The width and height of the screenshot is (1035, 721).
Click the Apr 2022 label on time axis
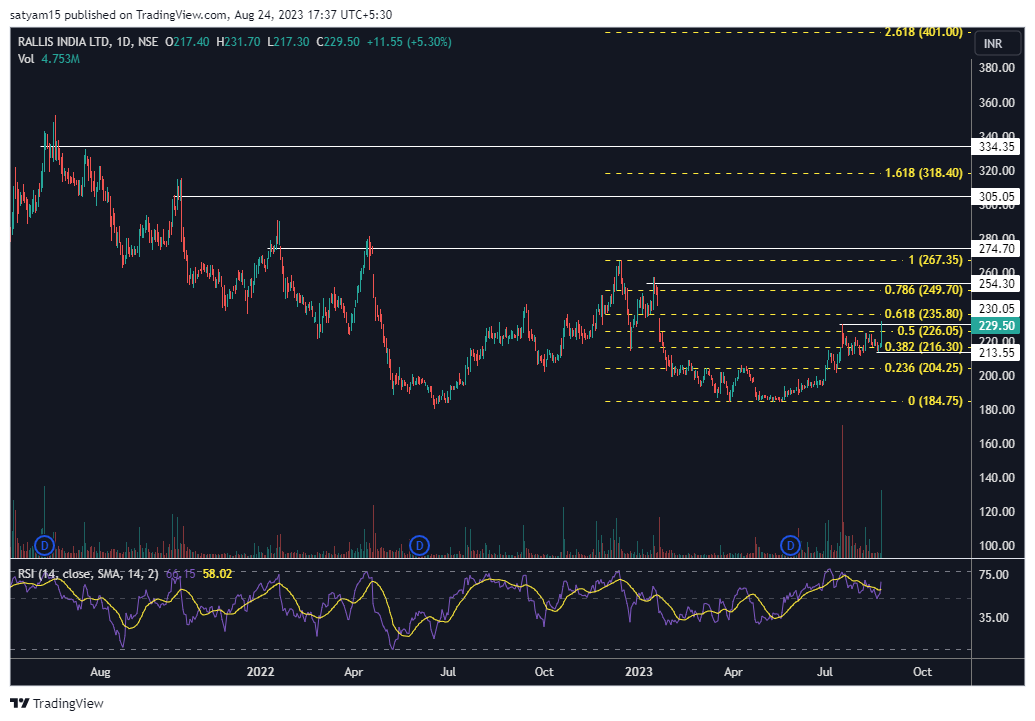pos(354,671)
